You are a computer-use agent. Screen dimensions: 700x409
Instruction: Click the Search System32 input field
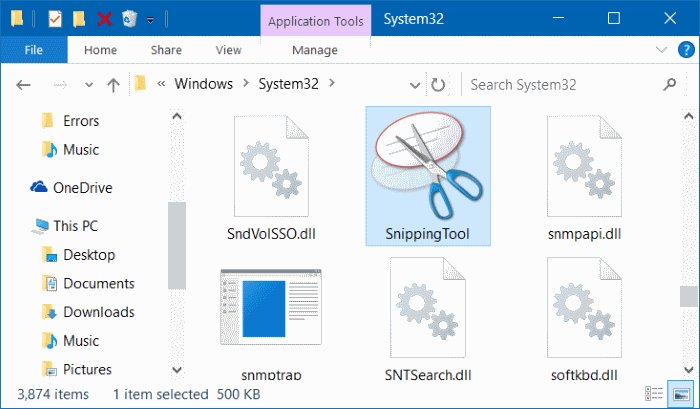pyautogui.click(x=562, y=84)
